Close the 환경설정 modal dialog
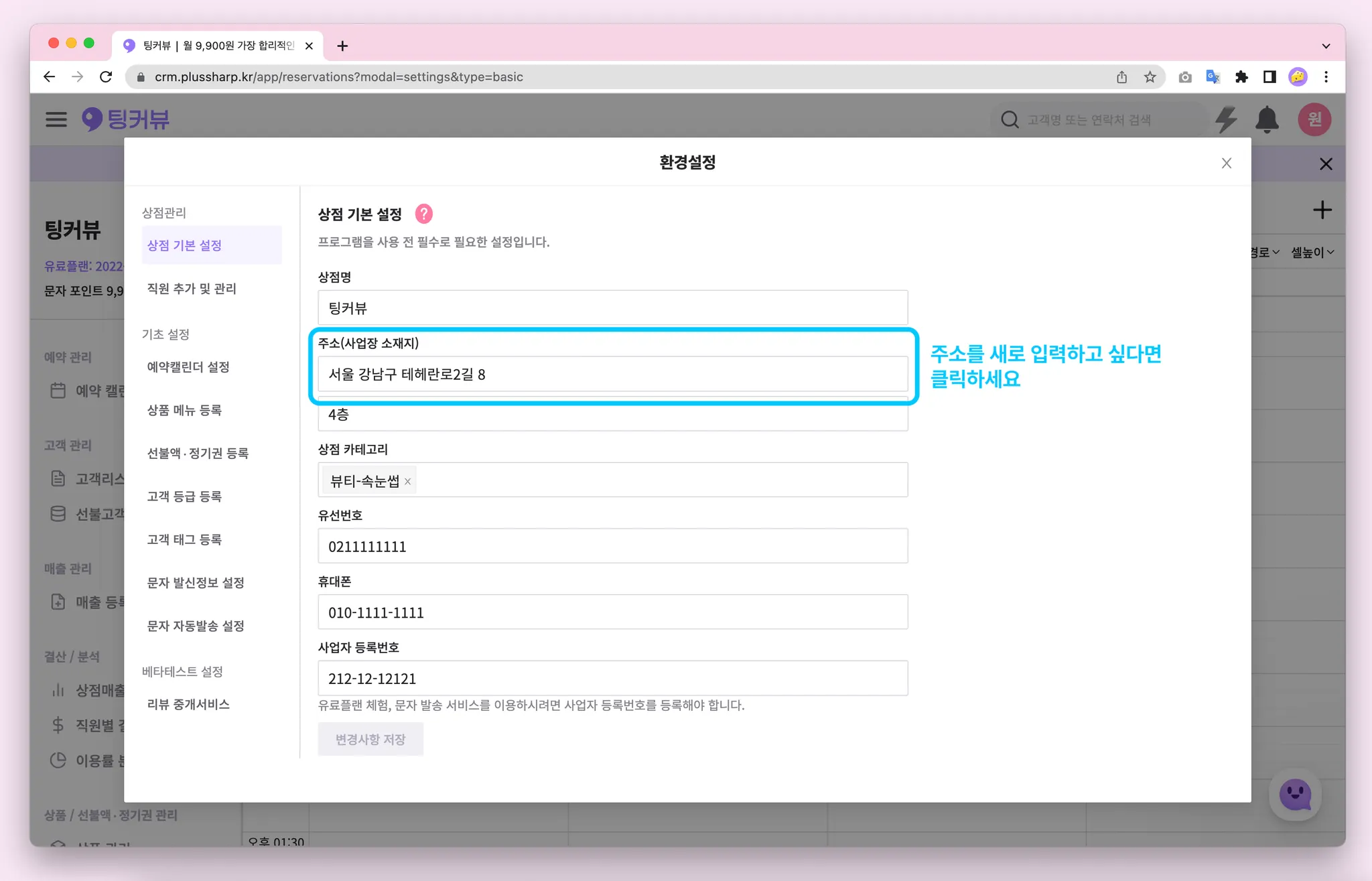 (1226, 163)
